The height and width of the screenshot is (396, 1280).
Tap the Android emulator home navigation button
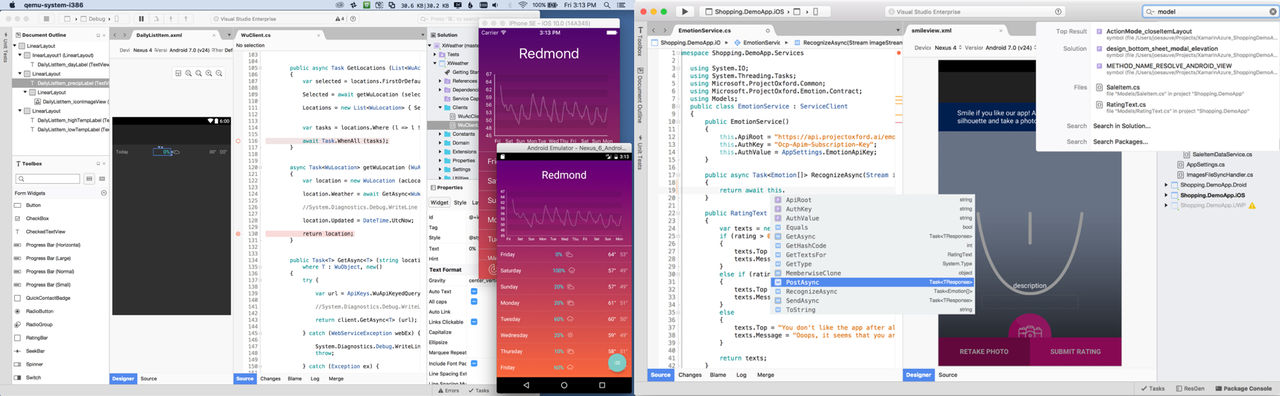[565, 384]
